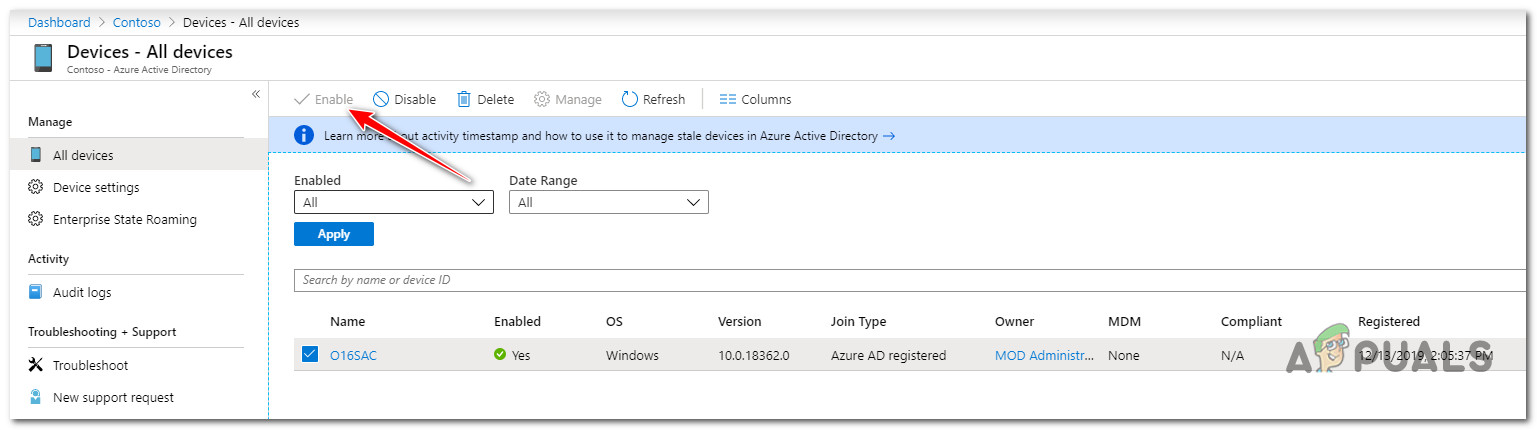Click the info icon in banner

tap(304, 135)
